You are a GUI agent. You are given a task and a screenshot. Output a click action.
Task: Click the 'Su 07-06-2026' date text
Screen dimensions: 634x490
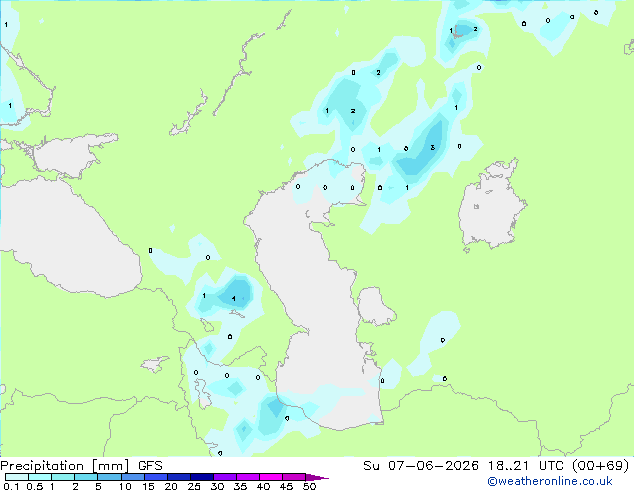[421, 466]
